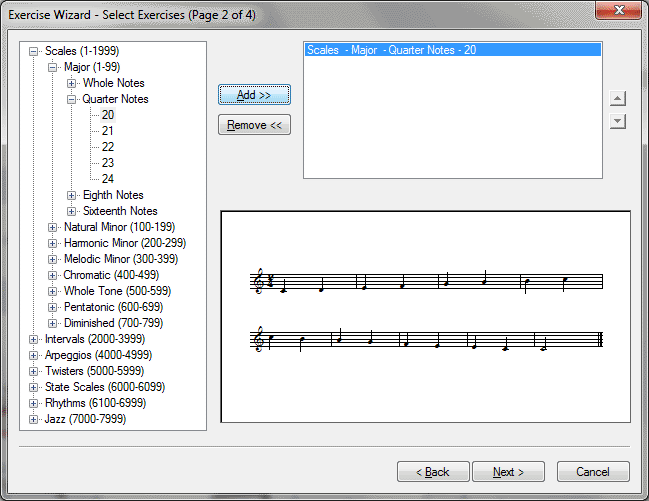Cancel the Exercise Wizard

(x=593, y=472)
